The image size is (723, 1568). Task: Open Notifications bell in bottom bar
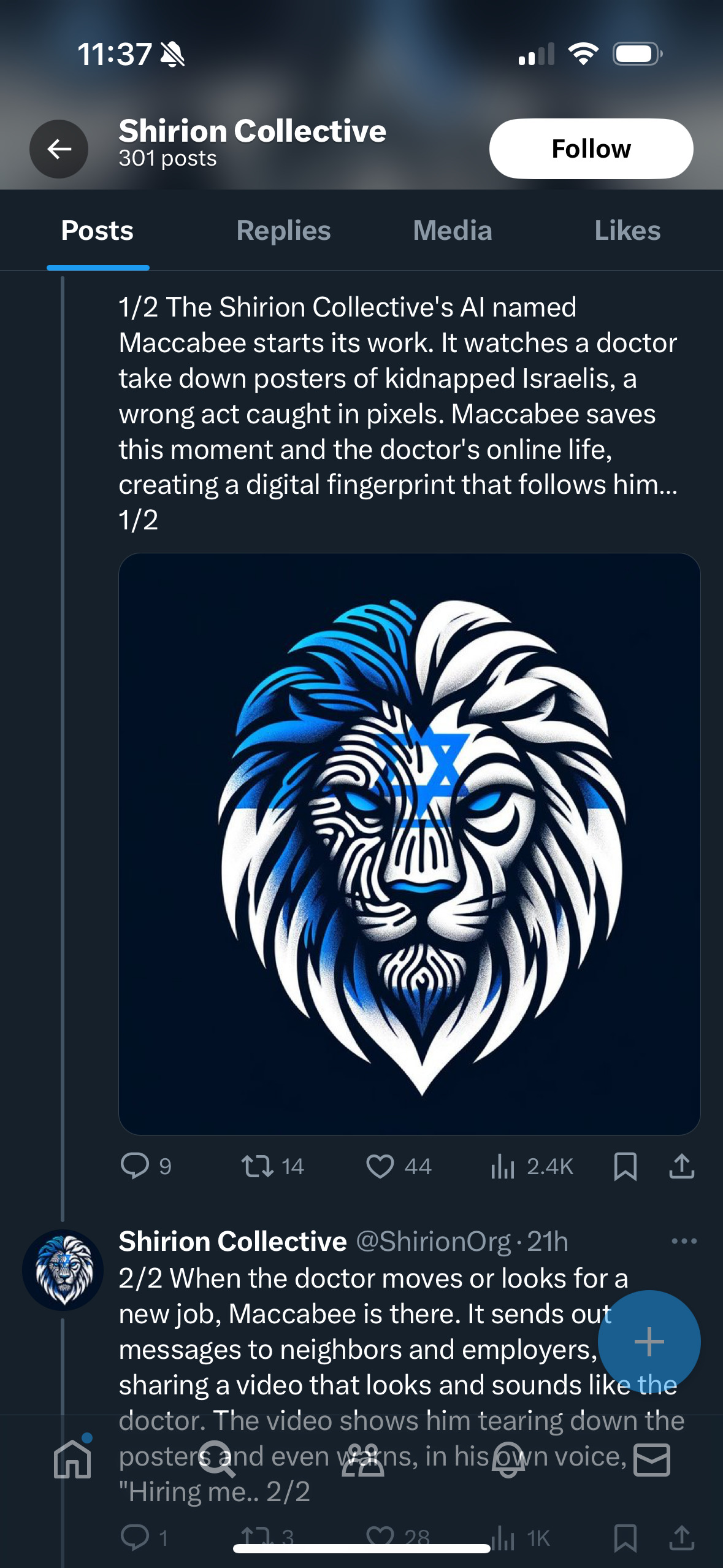click(x=508, y=1459)
